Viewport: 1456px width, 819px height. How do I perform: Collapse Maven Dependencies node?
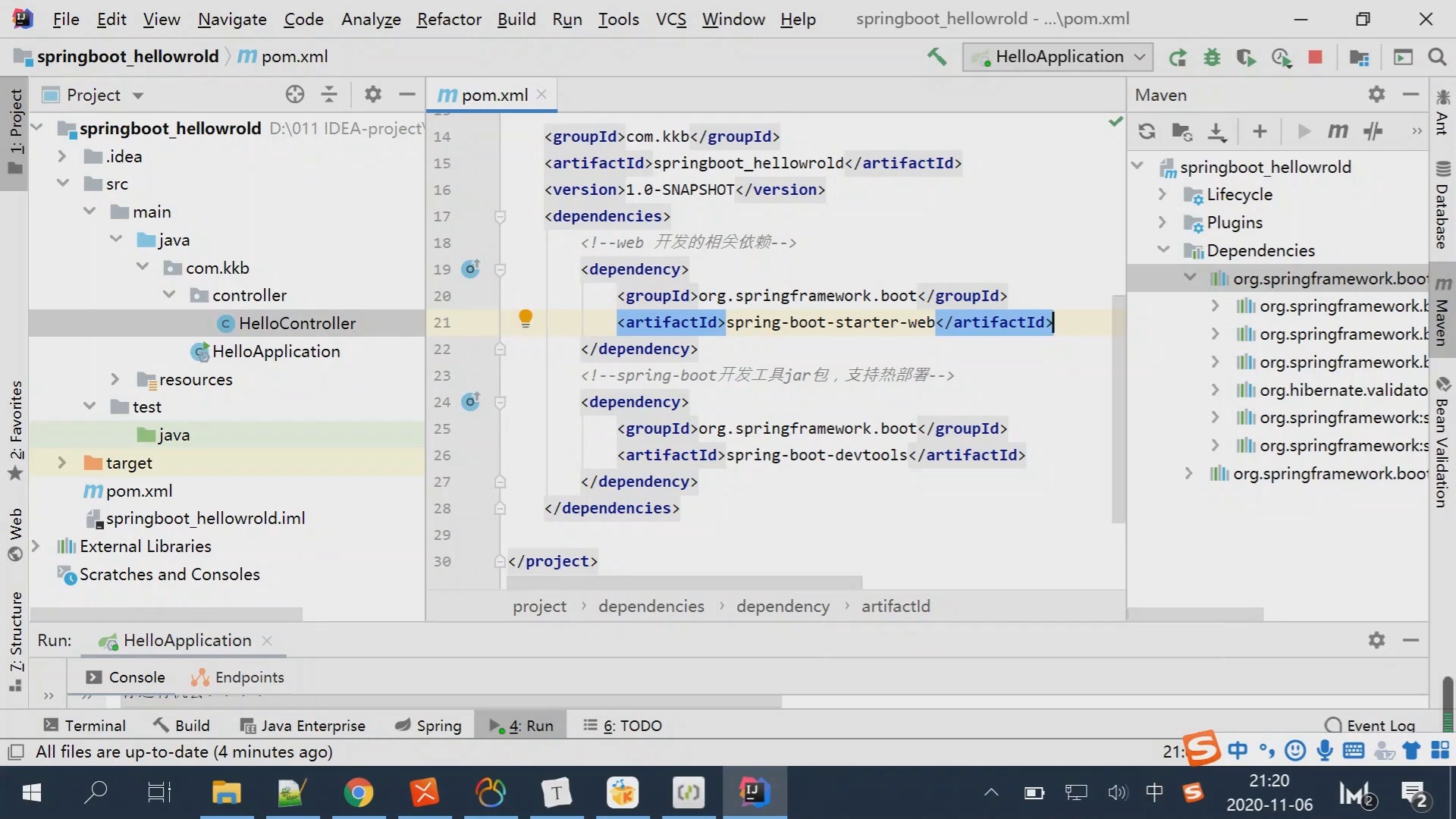pos(1163,249)
